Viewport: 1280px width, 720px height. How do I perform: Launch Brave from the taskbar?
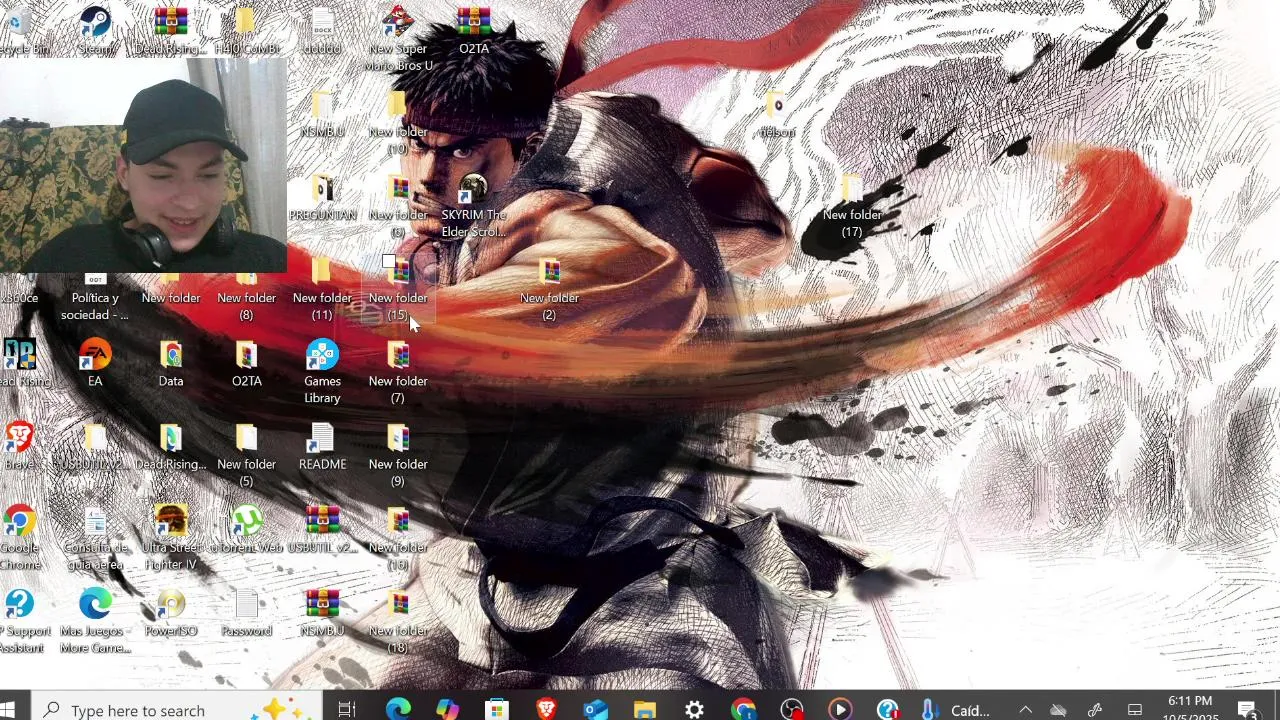coord(546,709)
